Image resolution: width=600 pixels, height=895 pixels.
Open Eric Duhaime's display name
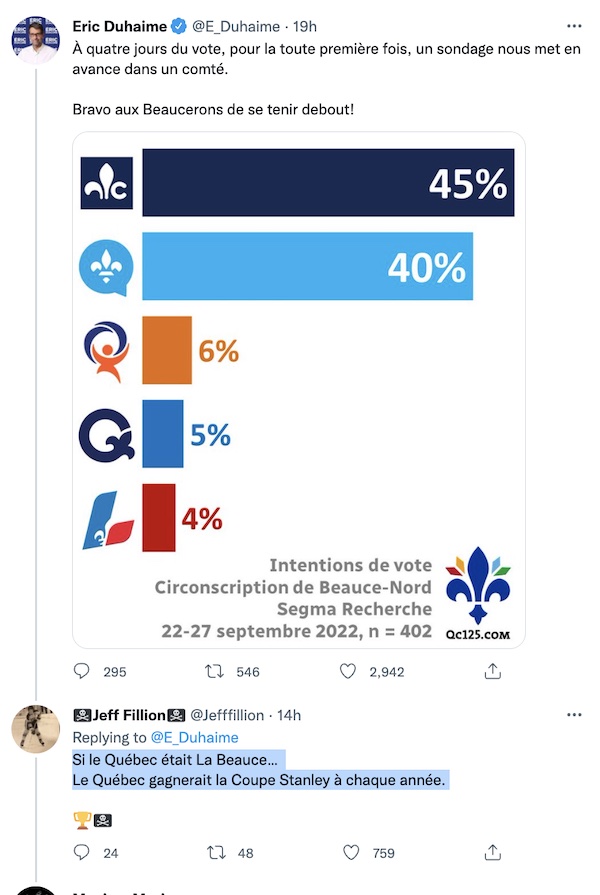tap(119, 26)
